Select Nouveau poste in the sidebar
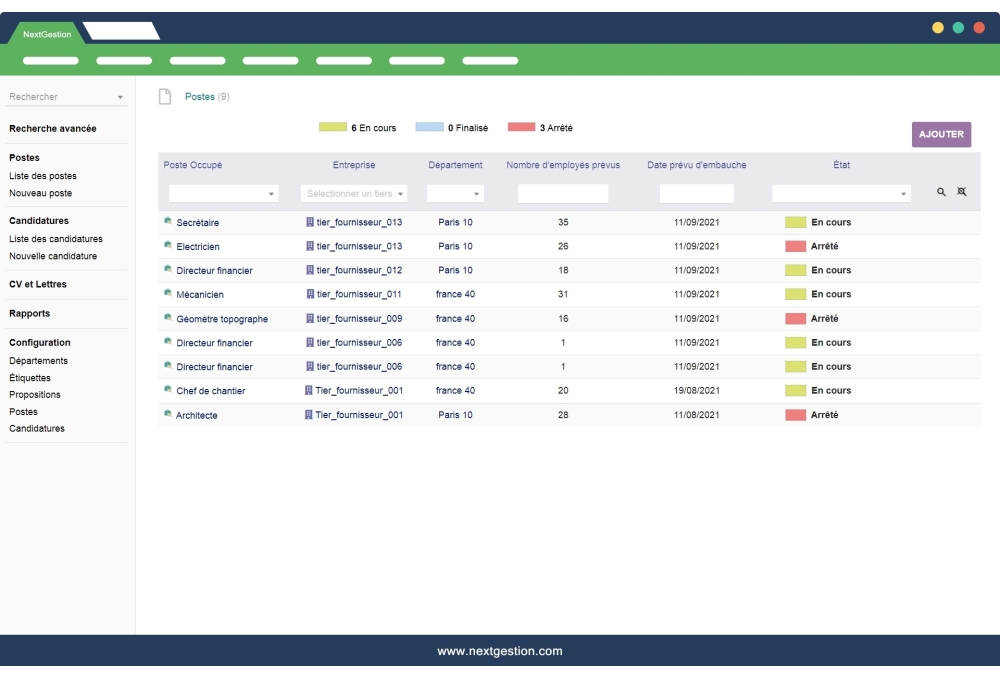Viewport: 1000px width, 679px height. coord(41,193)
